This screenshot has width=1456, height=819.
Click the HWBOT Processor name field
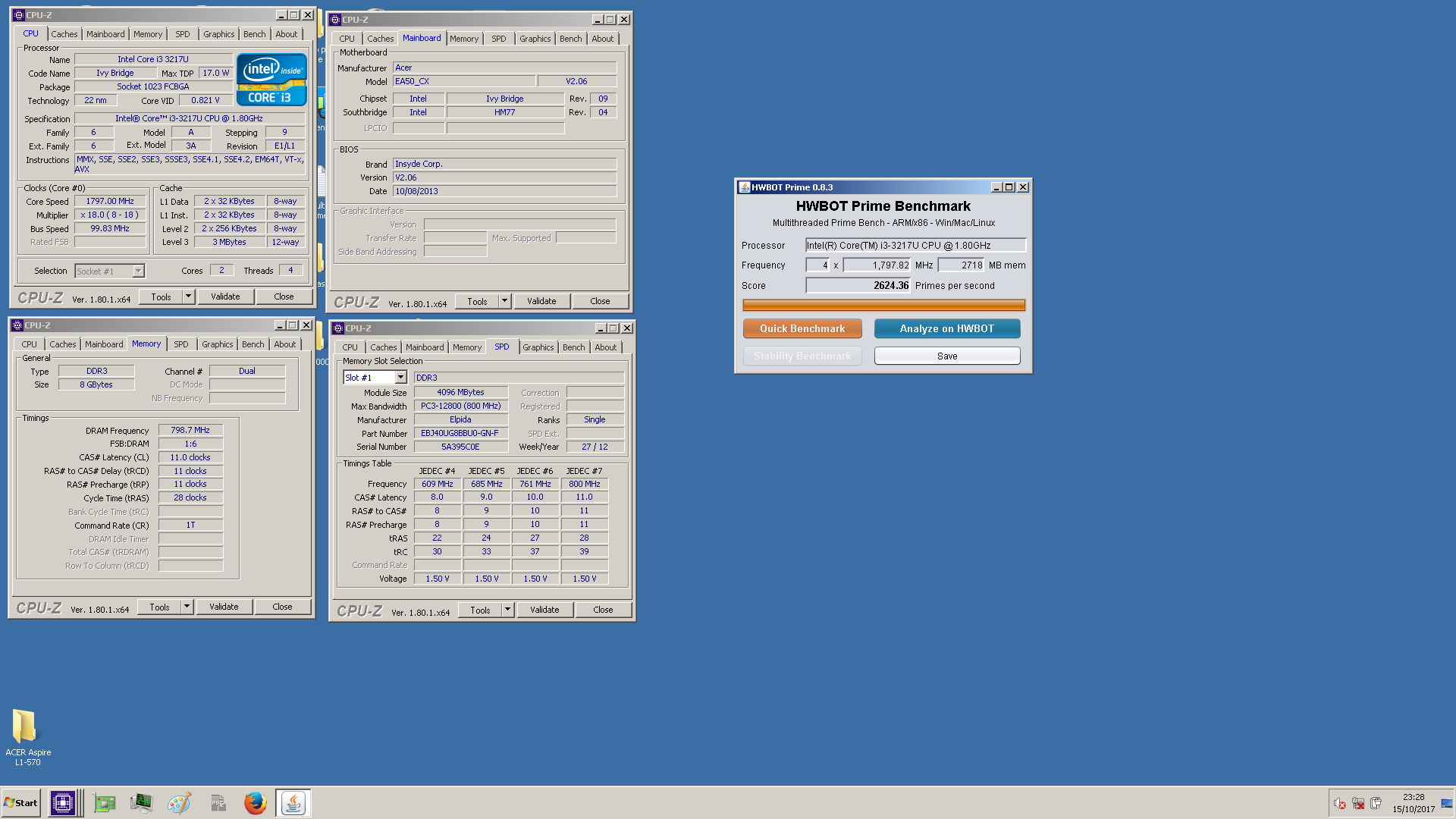pos(915,245)
